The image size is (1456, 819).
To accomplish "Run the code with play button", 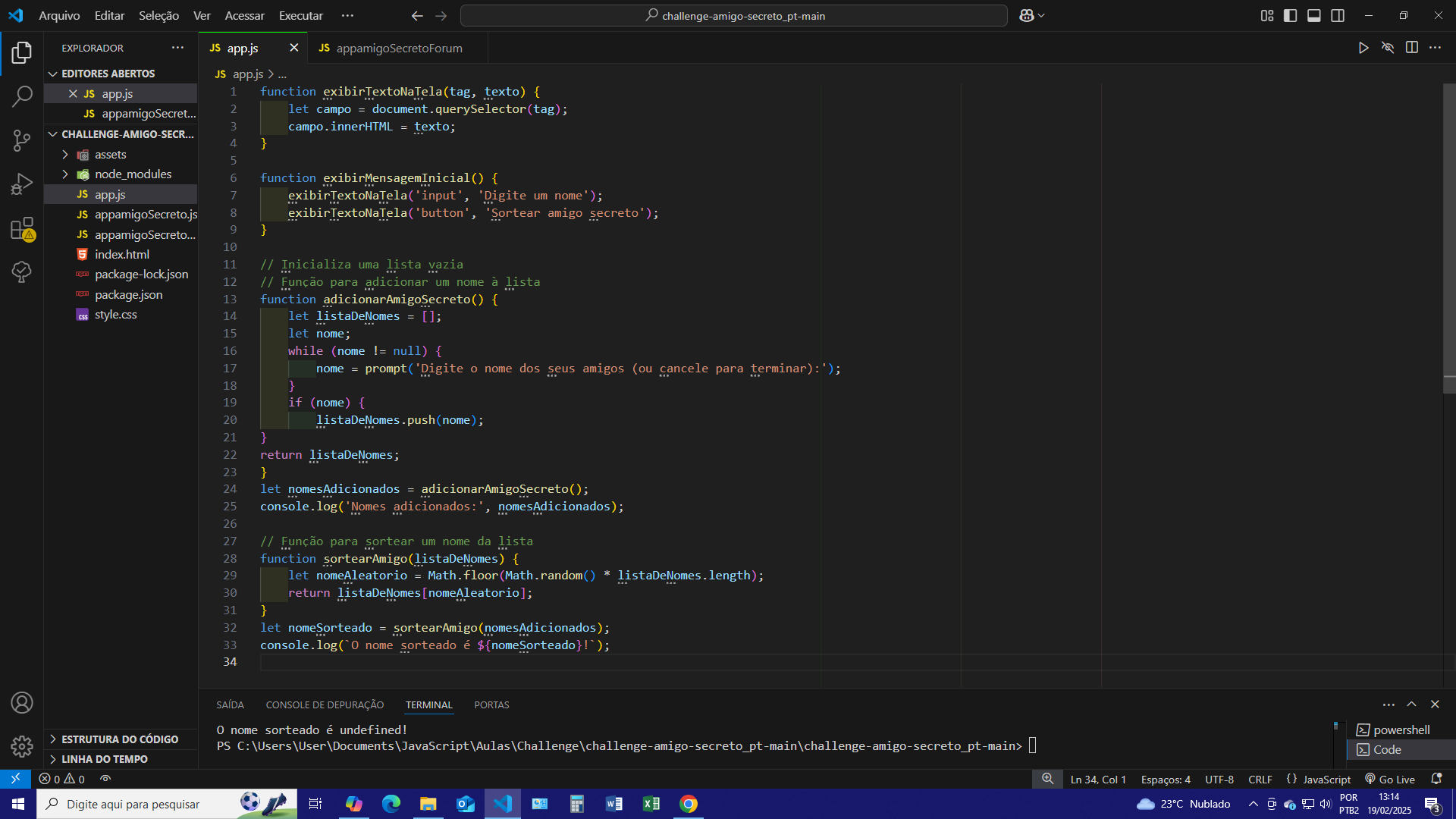I will coord(1363,48).
